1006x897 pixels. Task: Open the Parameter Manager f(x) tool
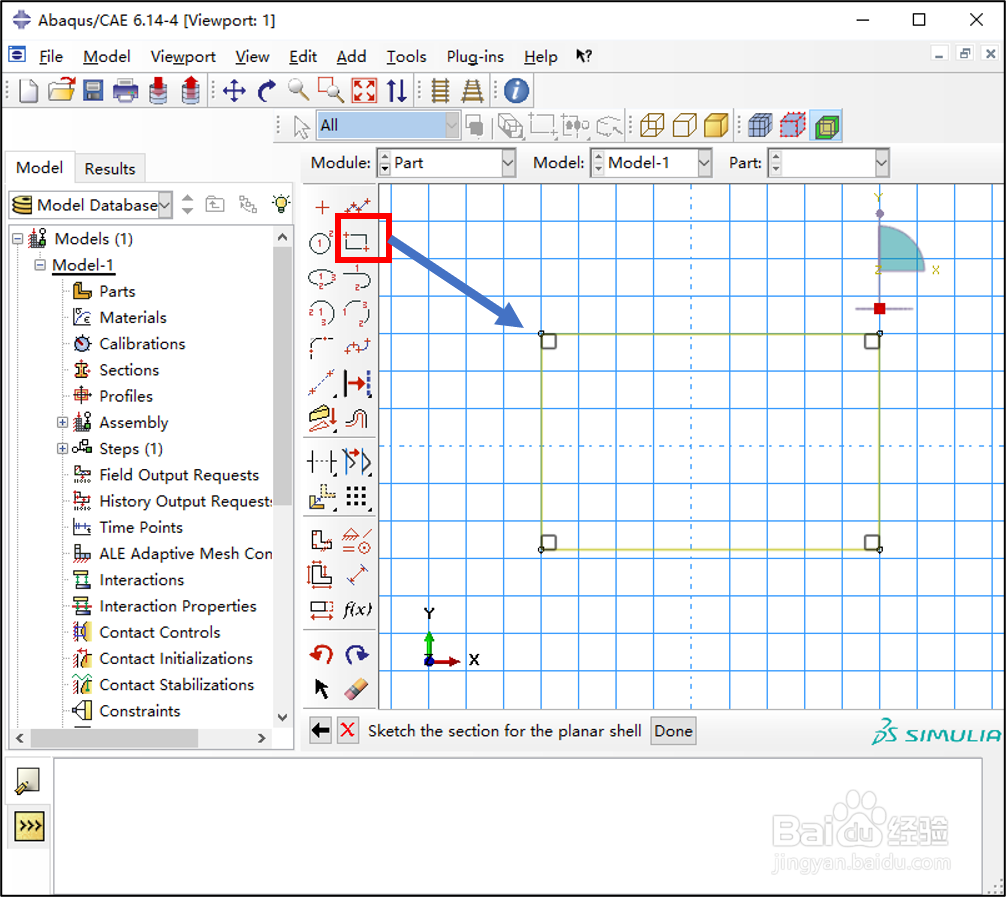tap(357, 609)
